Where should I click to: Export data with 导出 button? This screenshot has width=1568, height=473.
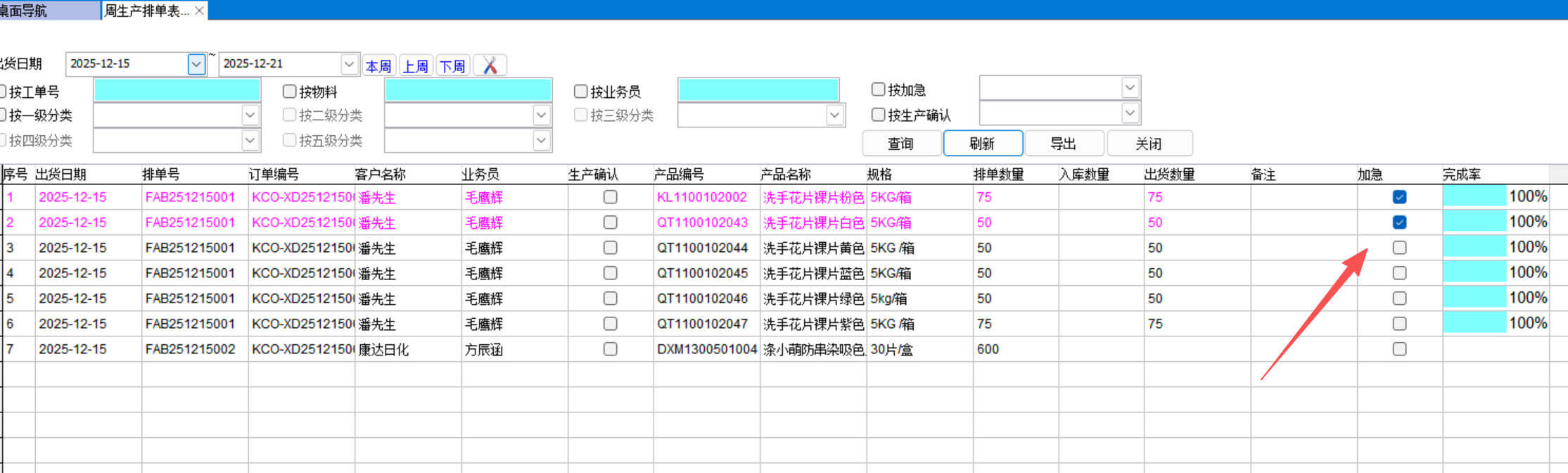click(1064, 144)
